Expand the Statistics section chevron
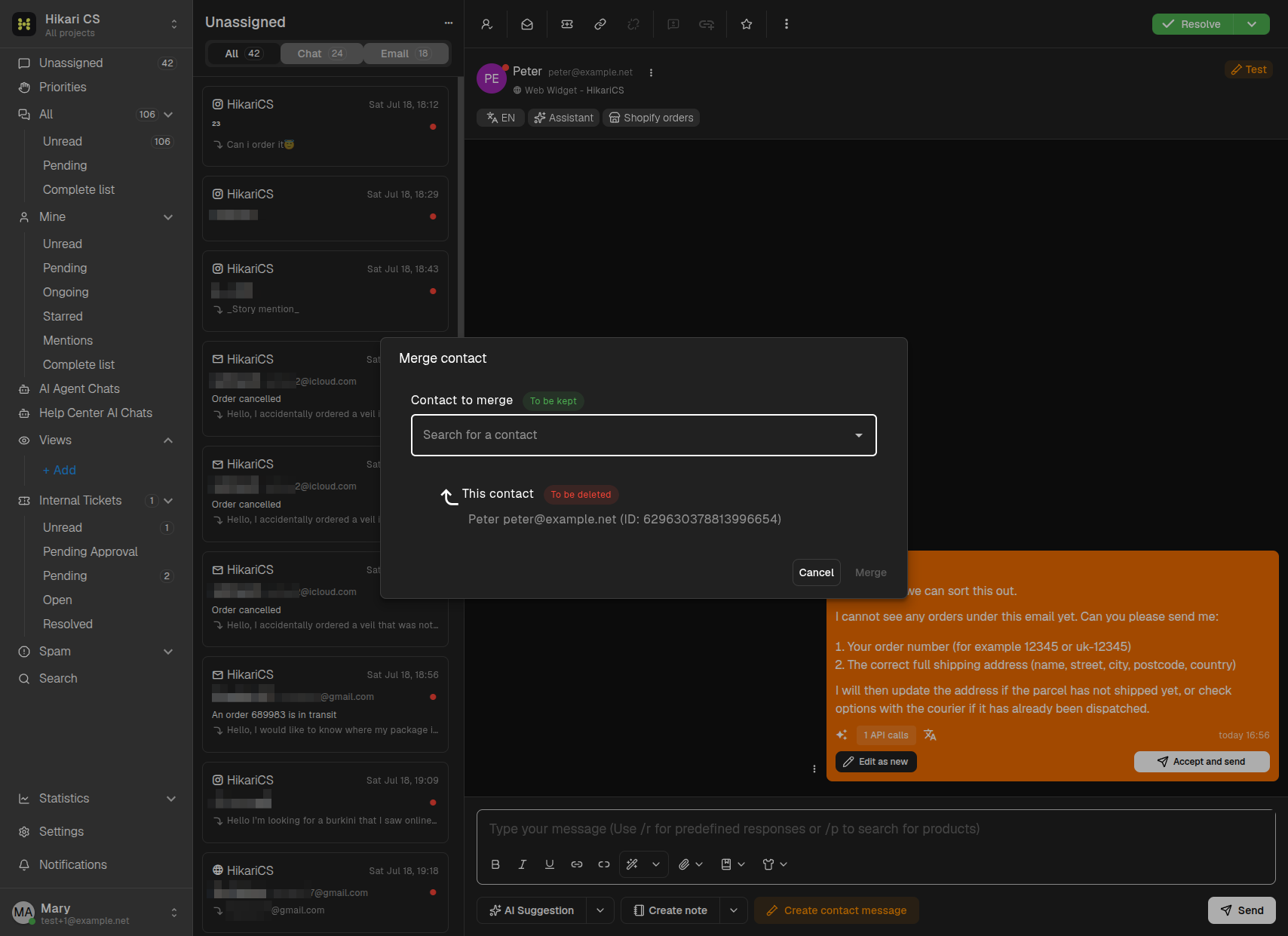This screenshot has height=936, width=1288. click(171, 799)
